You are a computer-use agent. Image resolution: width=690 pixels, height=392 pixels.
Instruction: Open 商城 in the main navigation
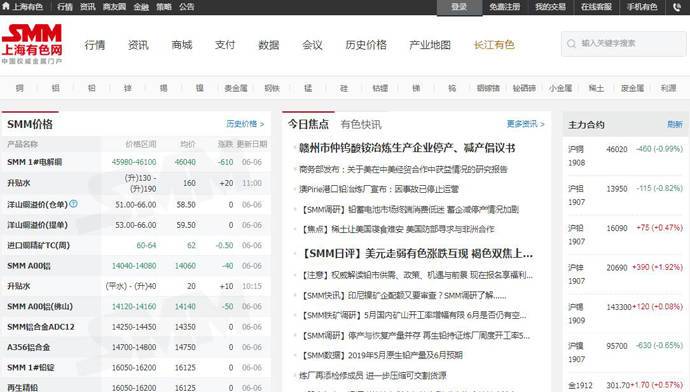point(182,45)
